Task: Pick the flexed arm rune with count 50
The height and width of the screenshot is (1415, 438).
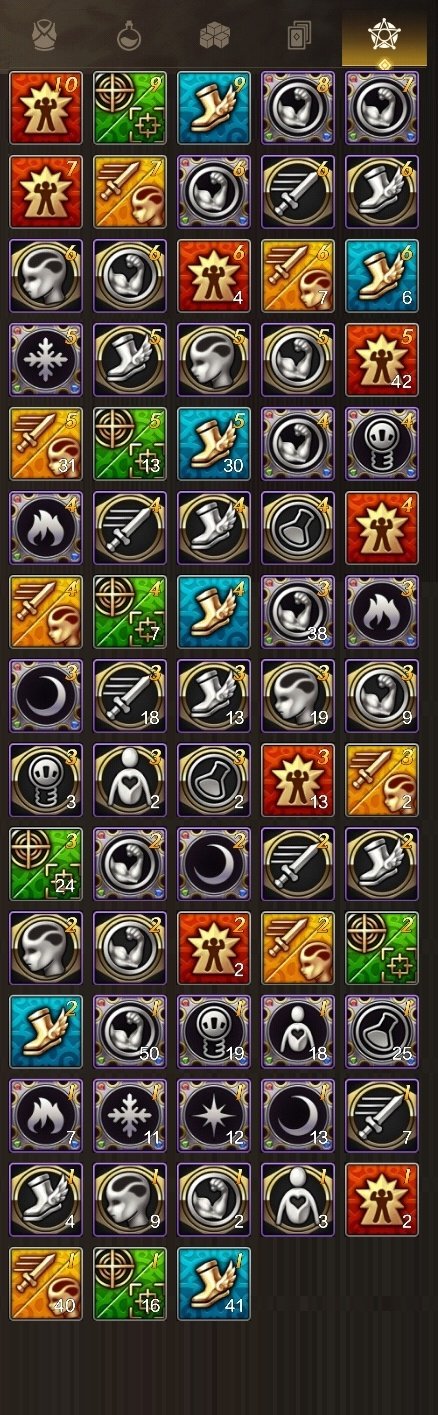Action: coord(130,1031)
